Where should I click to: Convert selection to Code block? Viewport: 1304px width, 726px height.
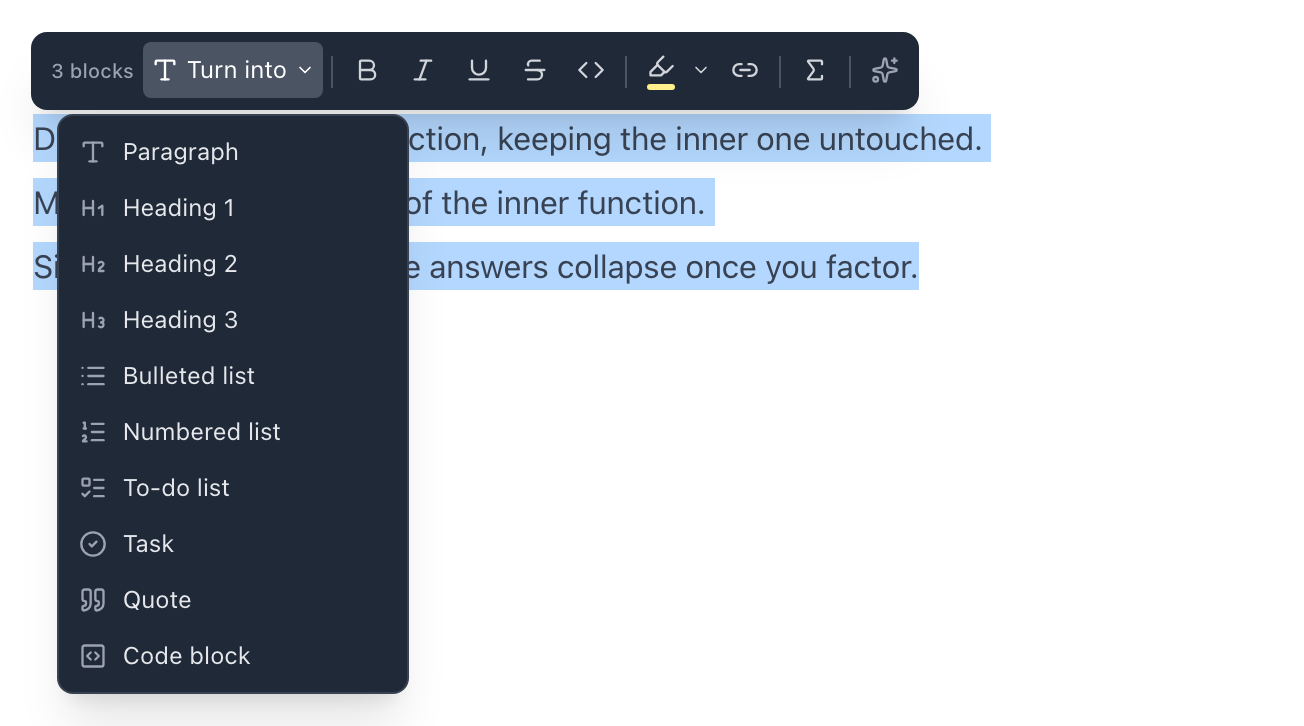[233, 656]
